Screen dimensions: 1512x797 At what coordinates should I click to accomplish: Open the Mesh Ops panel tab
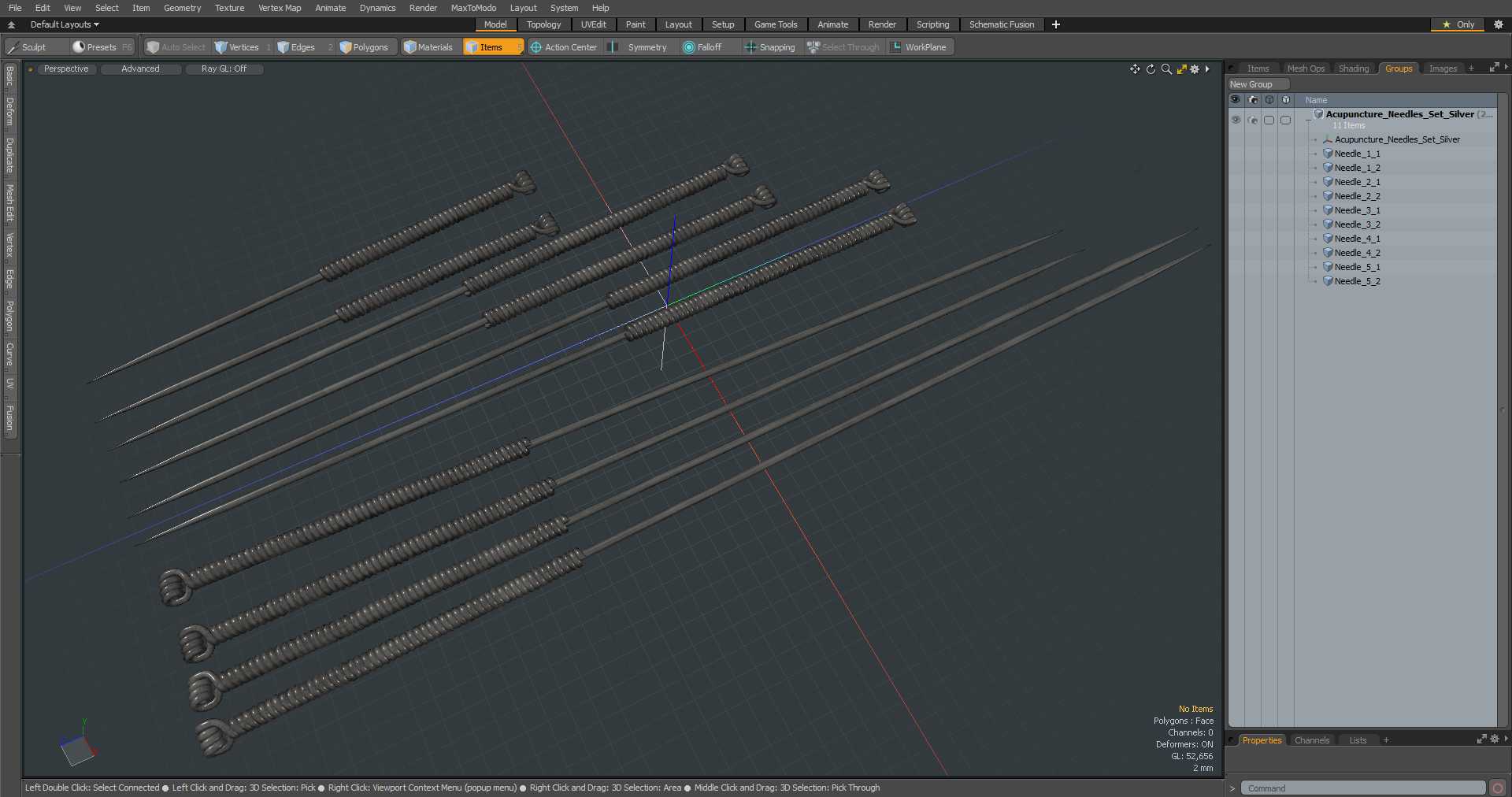(x=1306, y=69)
